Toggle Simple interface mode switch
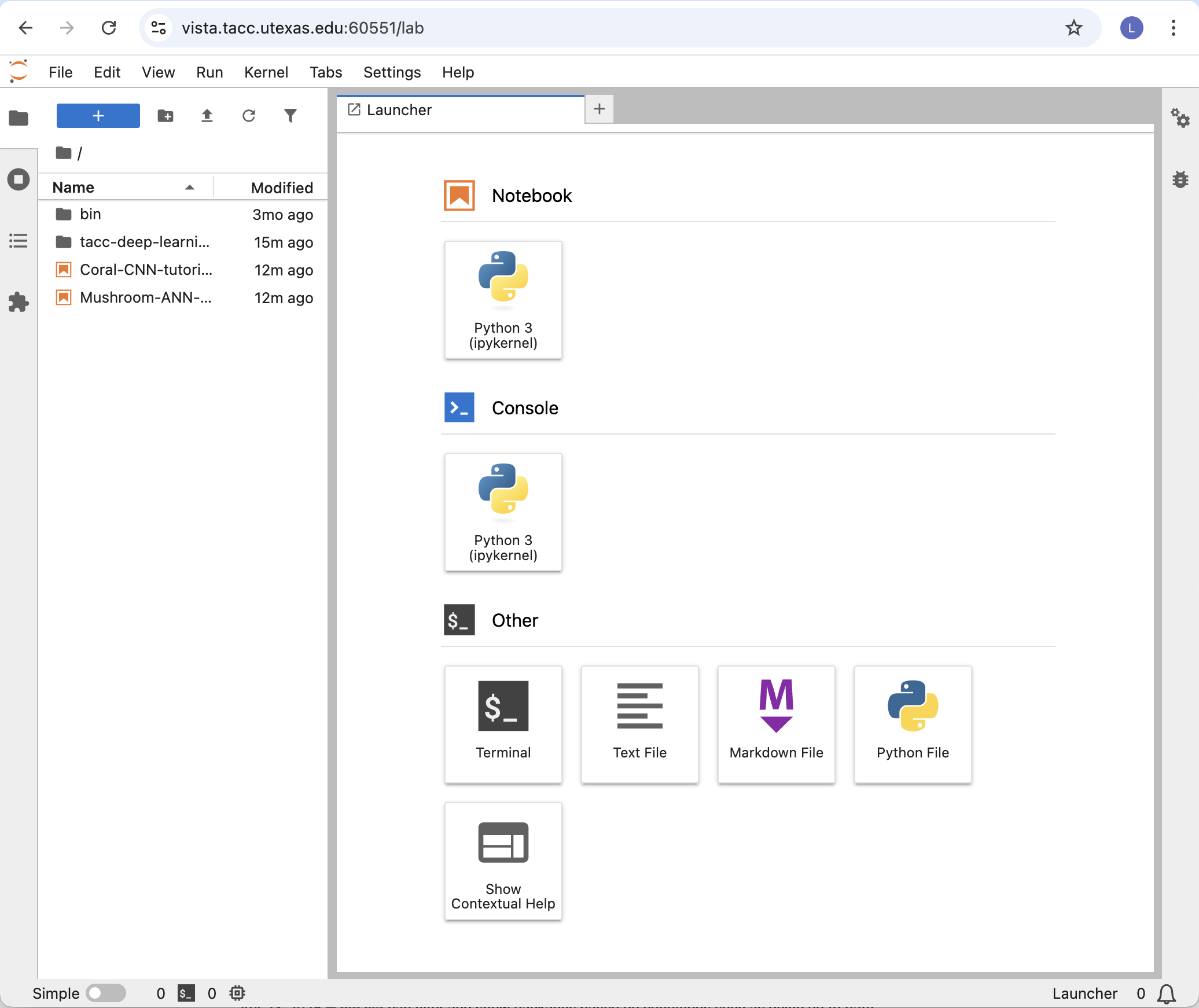Image resolution: width=1199 pixels, height=1008 pixels. coord(106,993)
